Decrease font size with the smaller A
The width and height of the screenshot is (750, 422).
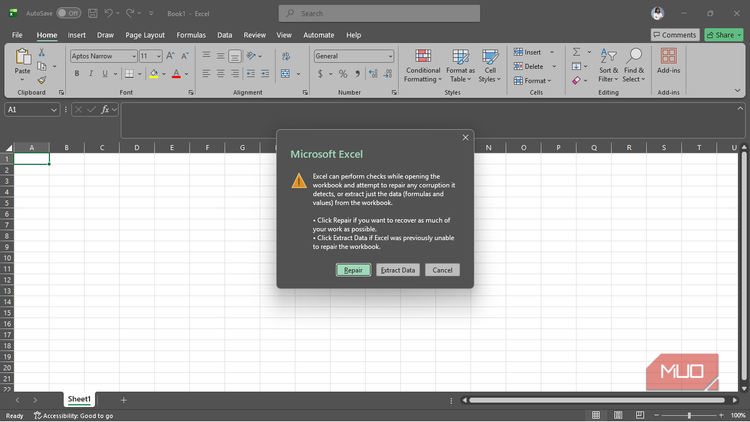pyautogui.click(x=185, y=56)
